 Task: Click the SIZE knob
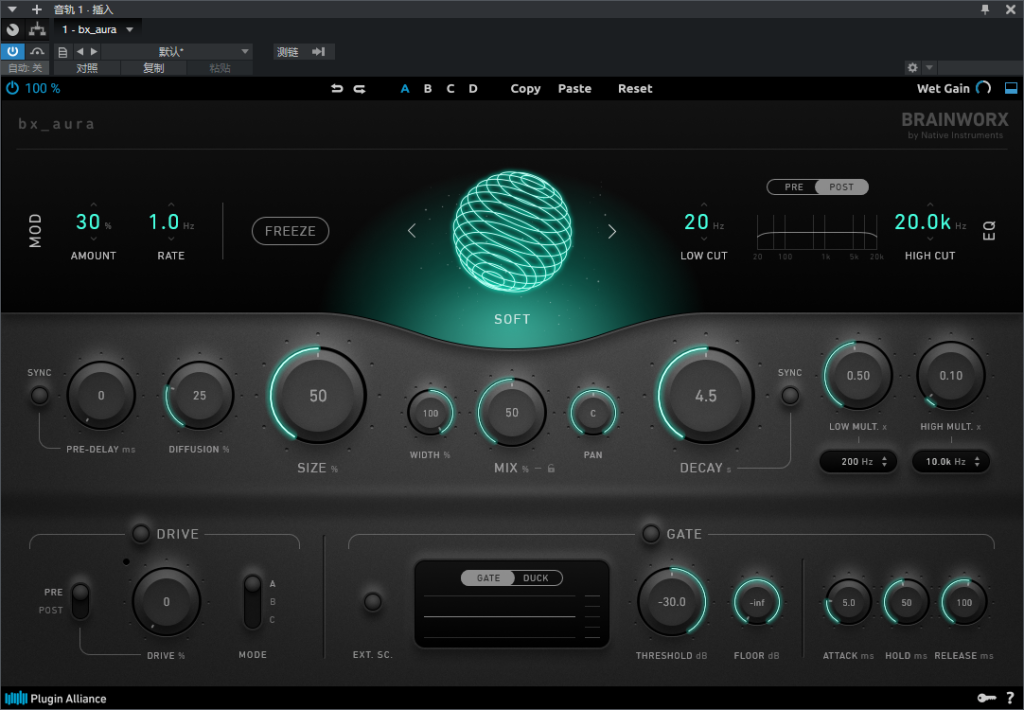(x=318, y=396)
